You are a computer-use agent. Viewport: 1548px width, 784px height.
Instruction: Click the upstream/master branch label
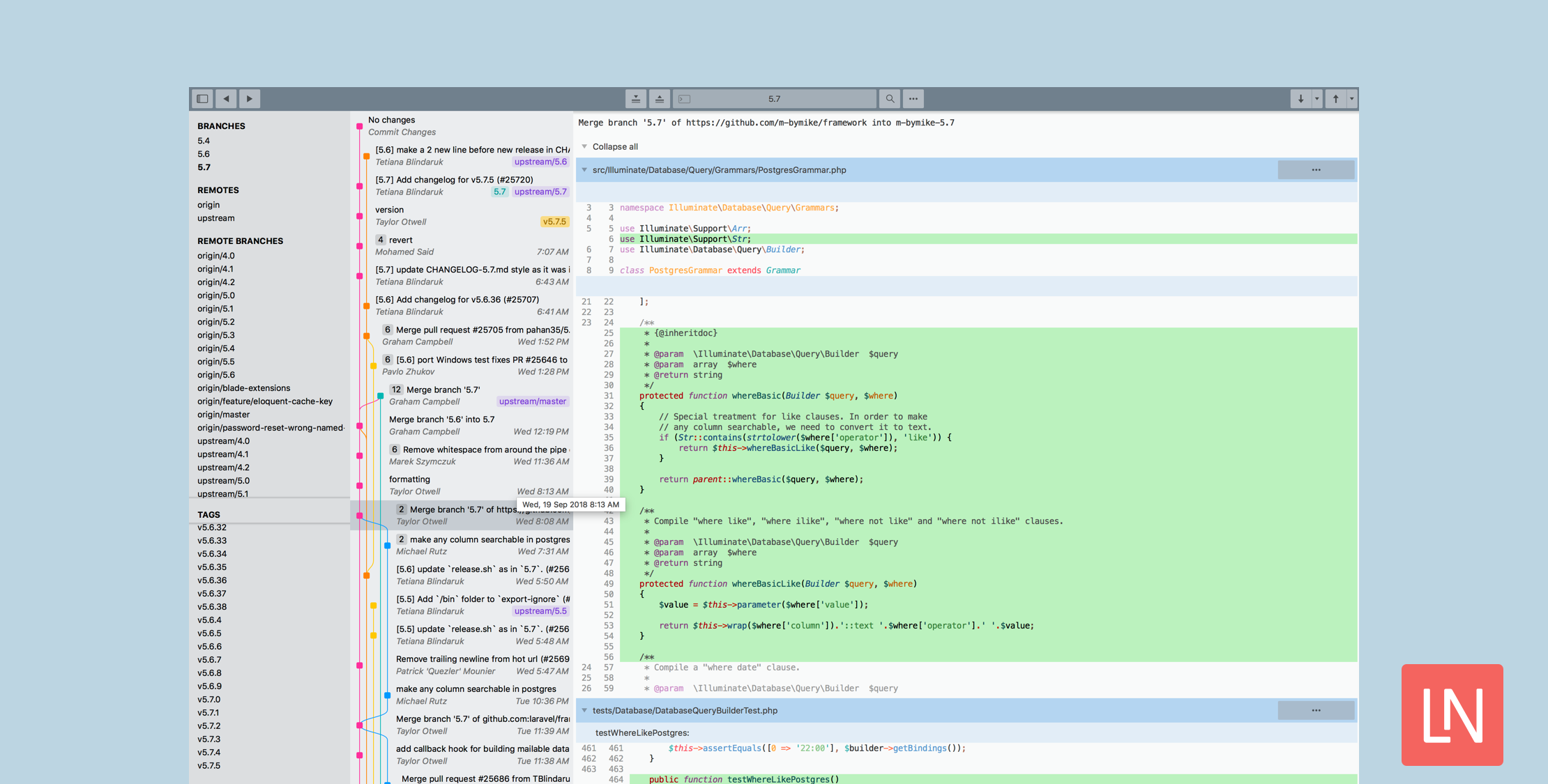[533, 402]
